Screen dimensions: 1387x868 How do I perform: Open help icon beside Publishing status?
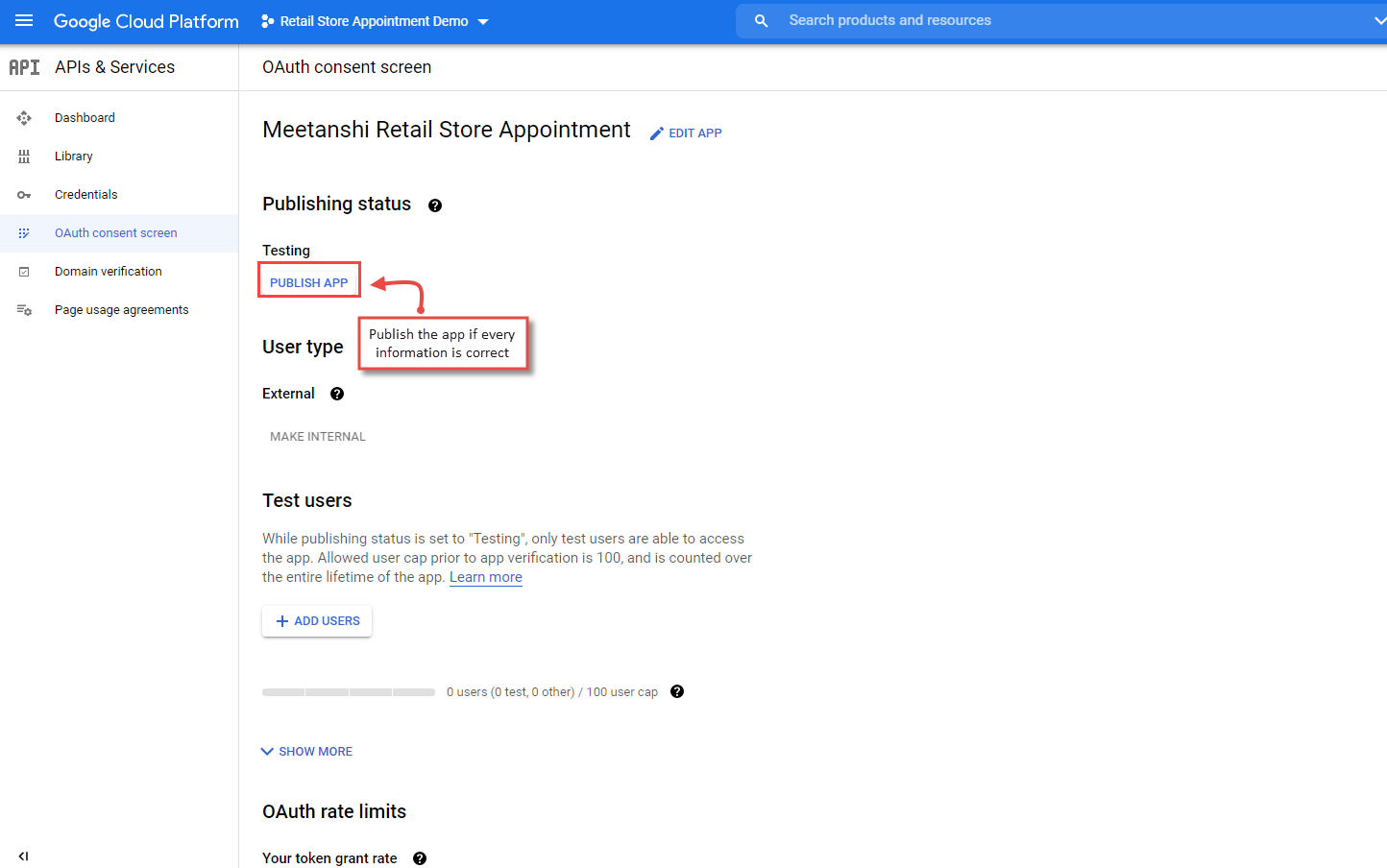click(435, 205)
